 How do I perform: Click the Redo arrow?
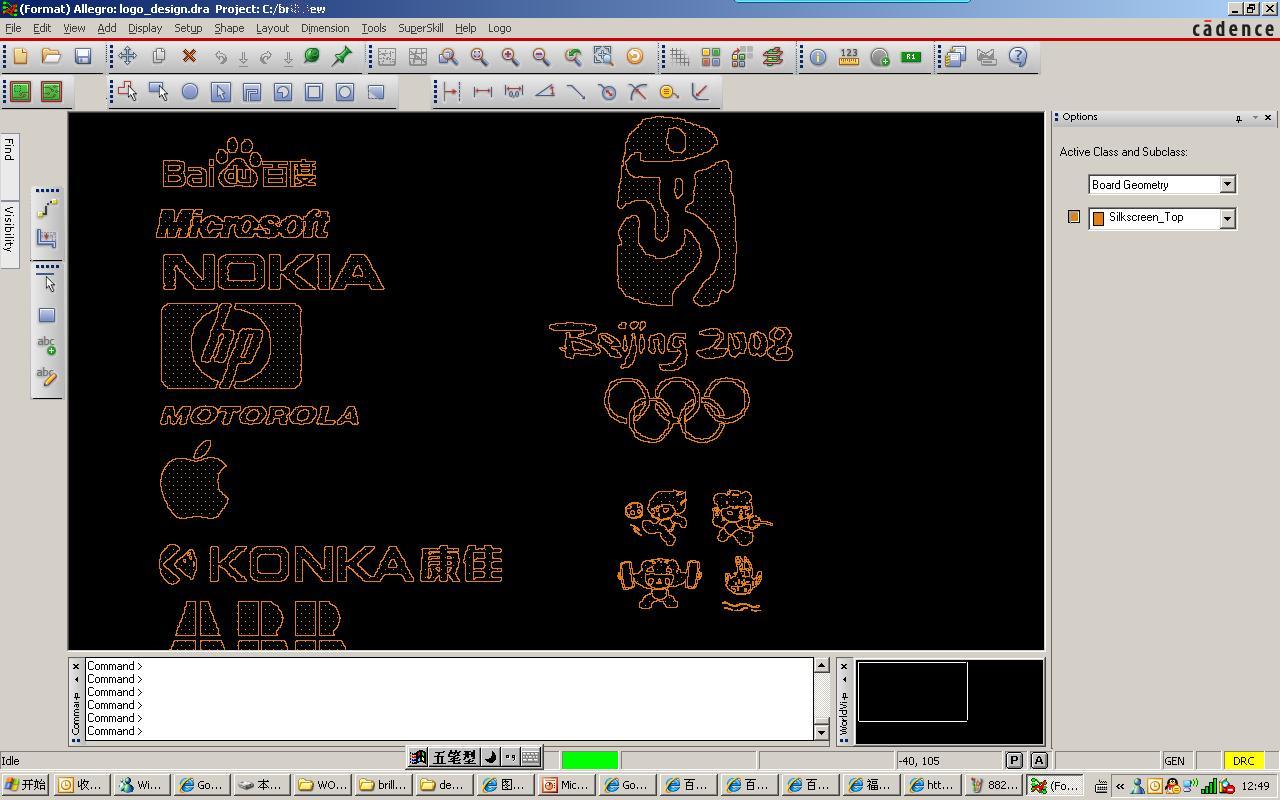[x=266, y=57]
